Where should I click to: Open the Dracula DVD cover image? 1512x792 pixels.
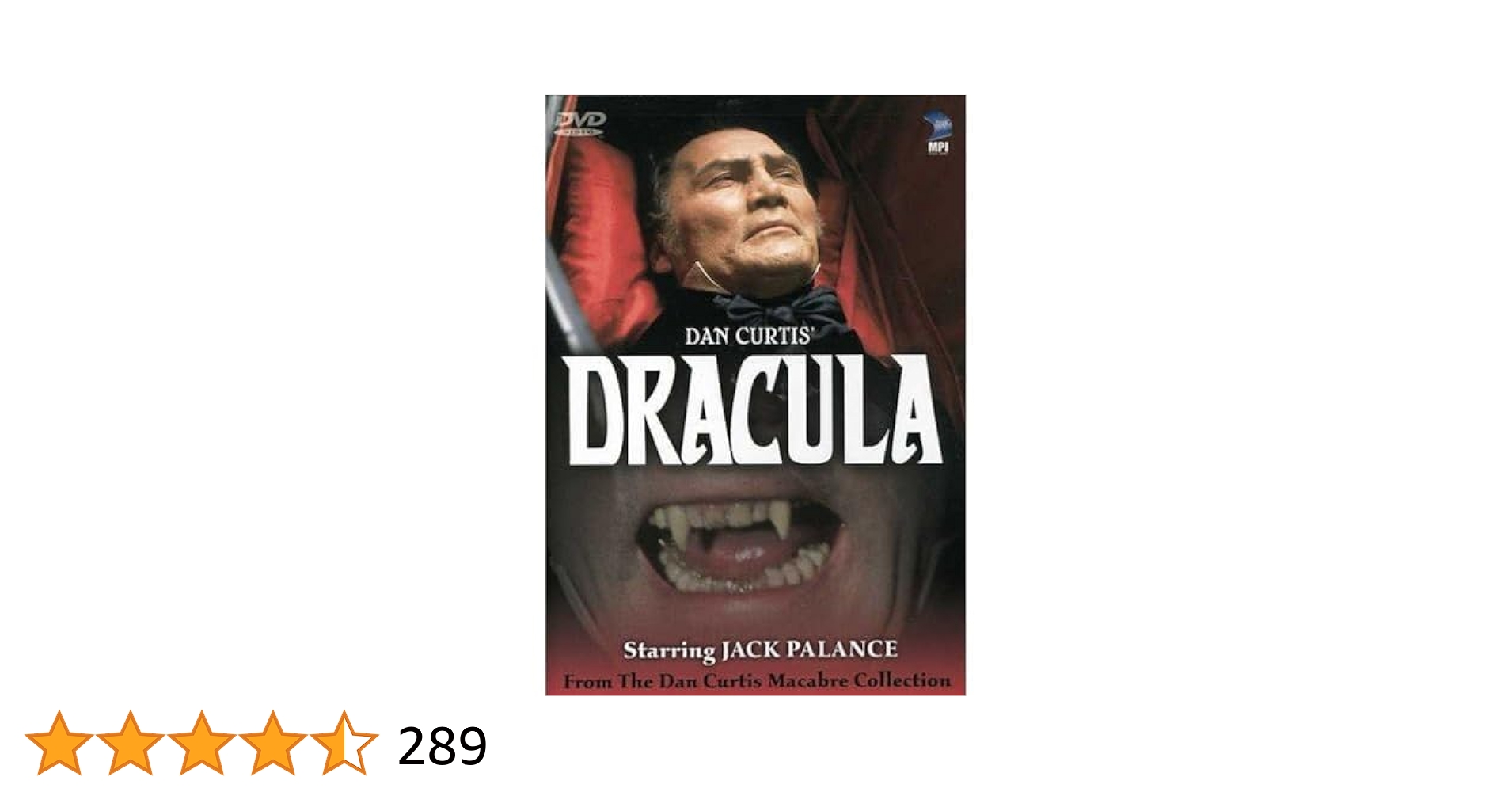pos(755,395)
